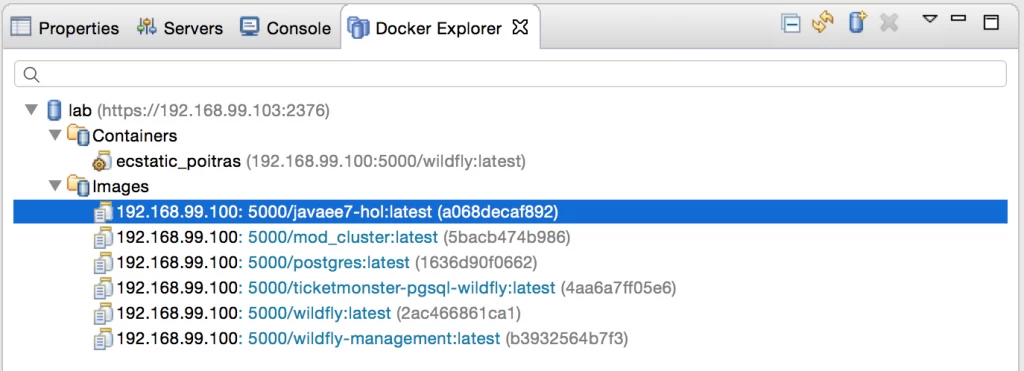Select the javaee7-hol:latest image

coord(510,212)
